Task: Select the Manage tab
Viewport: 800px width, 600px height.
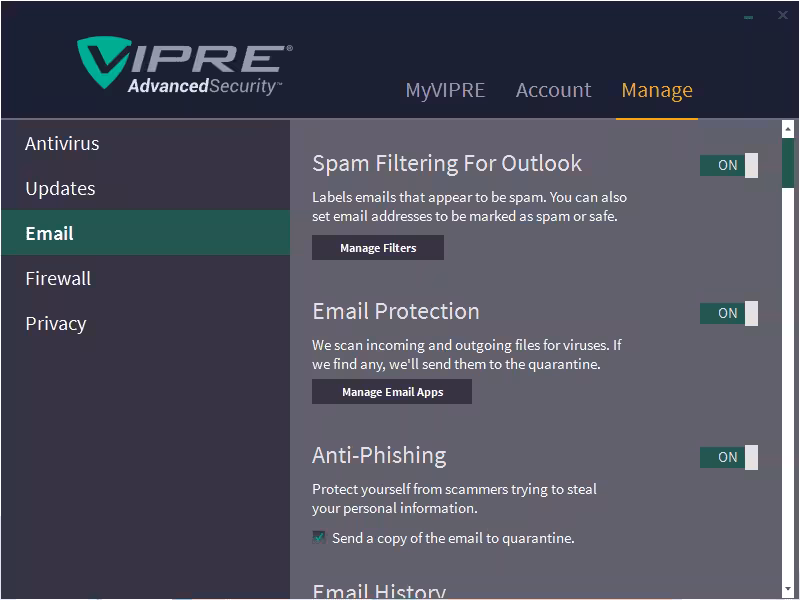Action: point(657,90)
